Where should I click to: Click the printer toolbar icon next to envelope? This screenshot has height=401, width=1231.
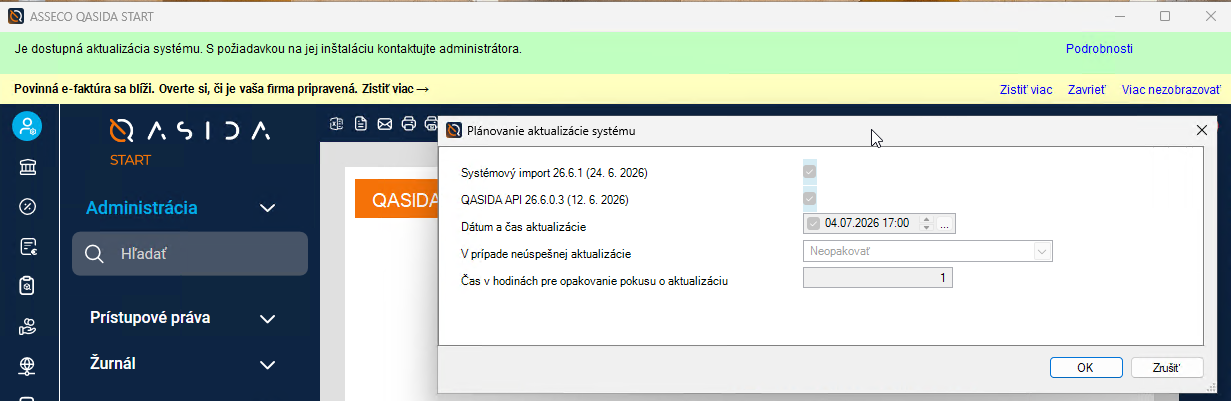click(409, 124)
